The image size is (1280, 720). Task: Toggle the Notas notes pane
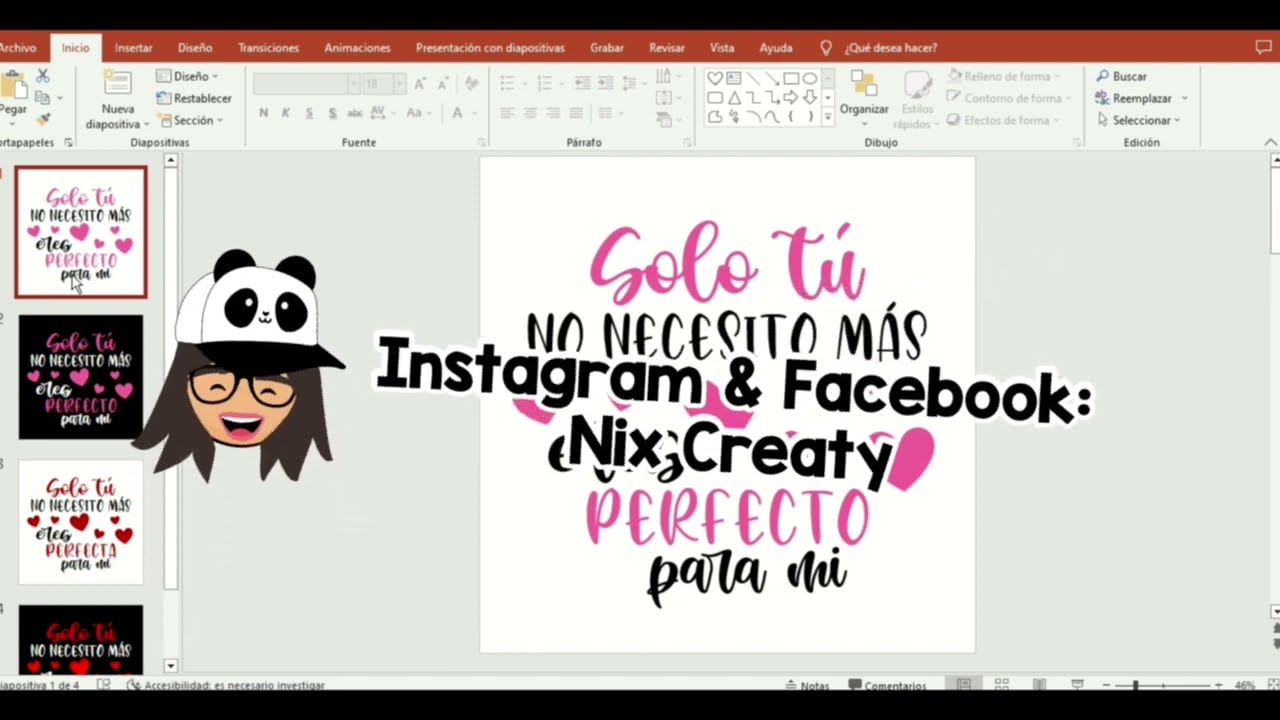pos(808,686)
